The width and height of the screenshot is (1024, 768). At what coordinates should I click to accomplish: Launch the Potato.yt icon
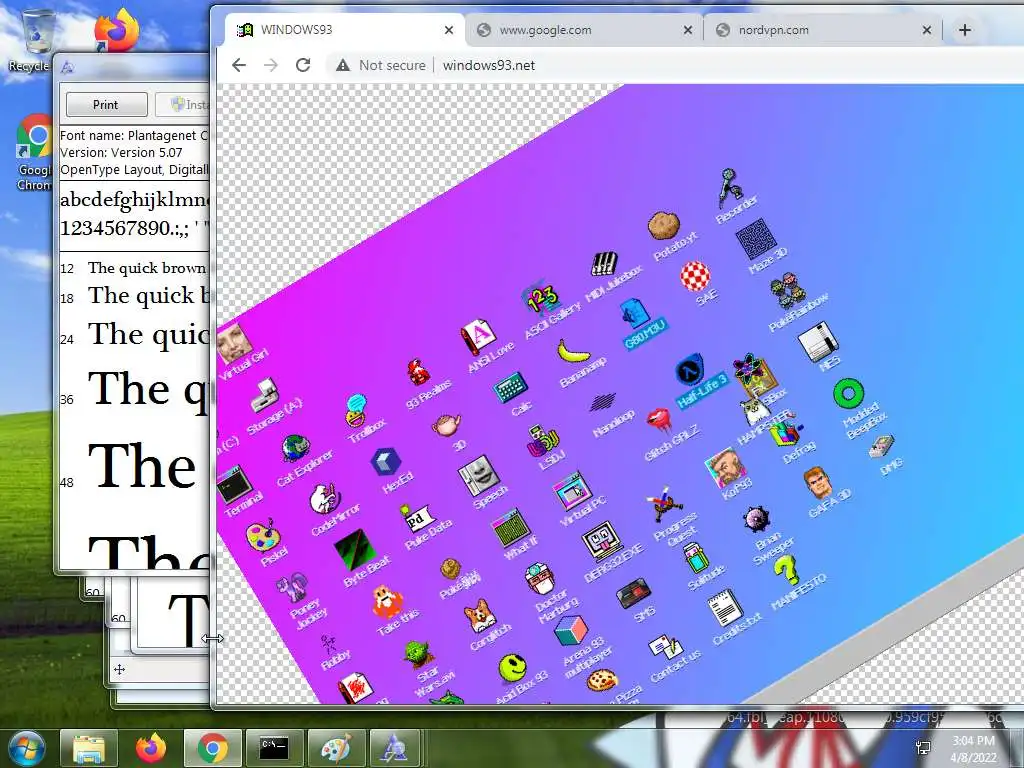point(664,225)
